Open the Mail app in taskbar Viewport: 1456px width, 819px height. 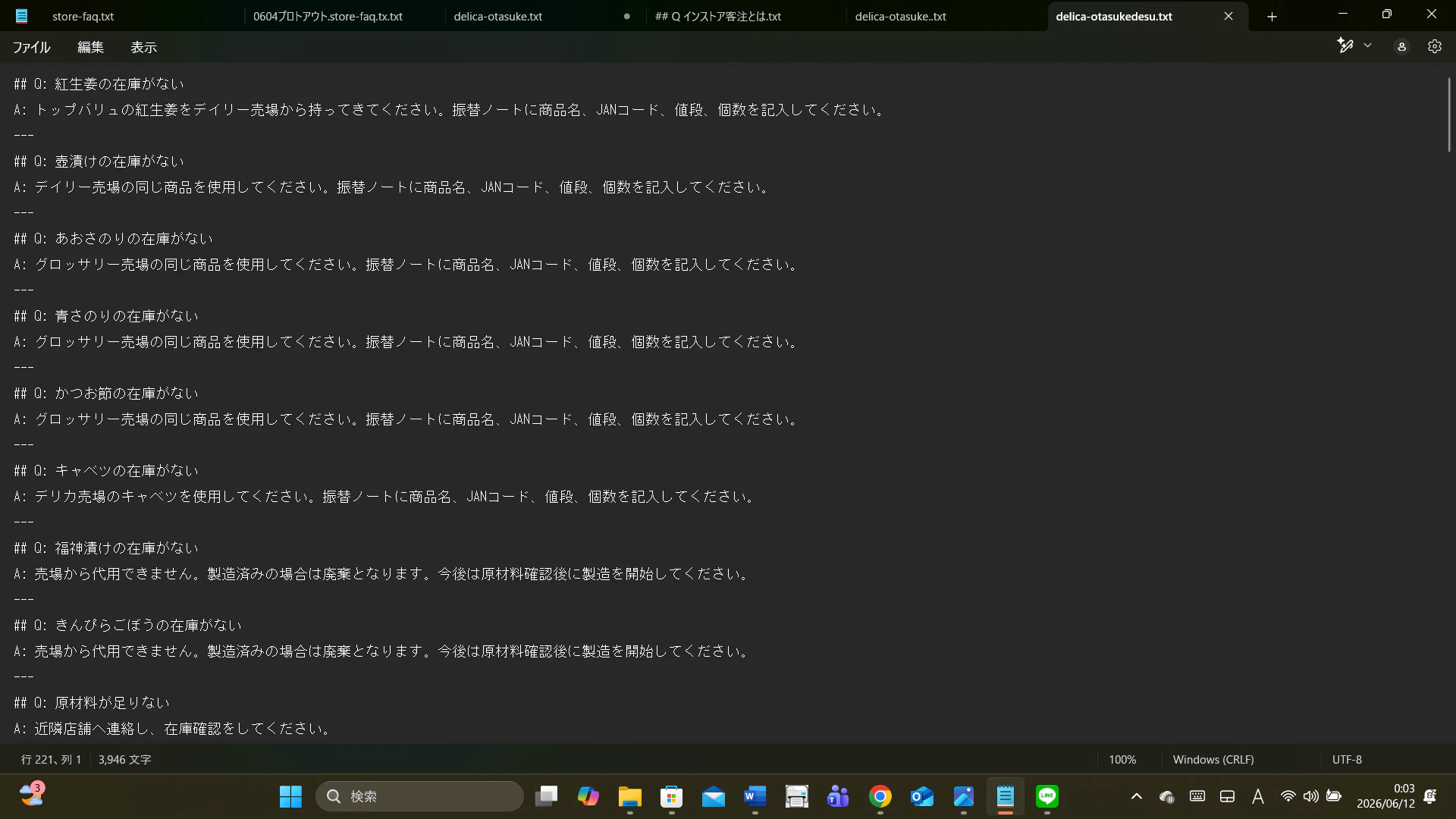pos(713,796)
